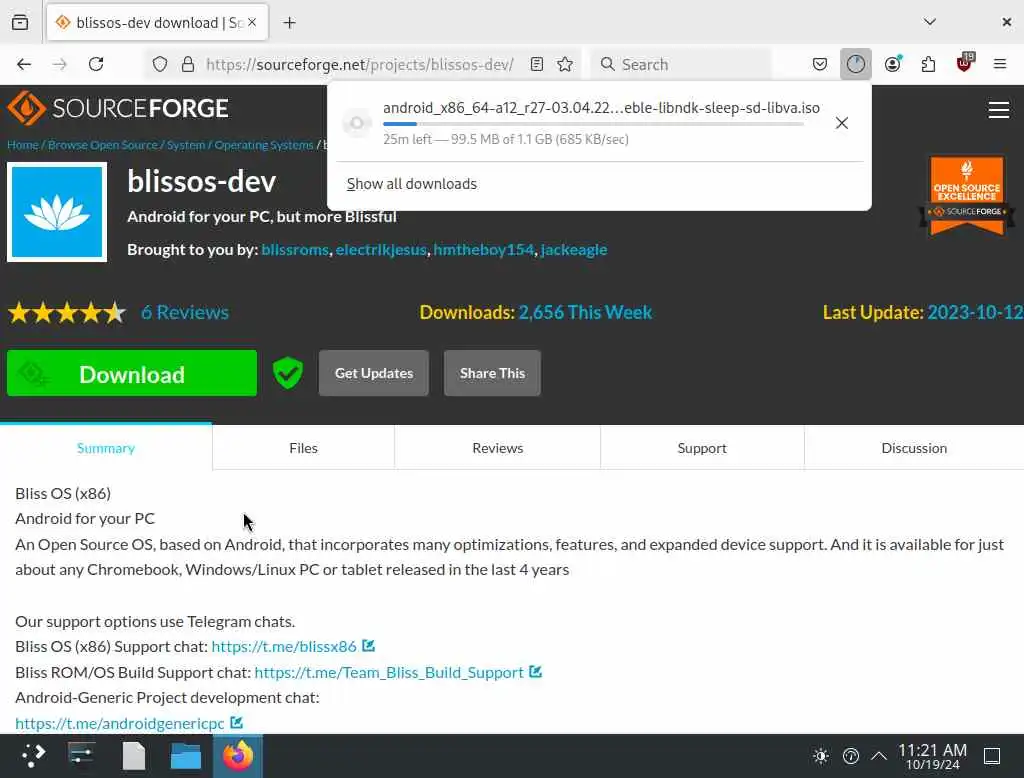1024x778 pixels.
Task: Close the blissos-dev download tab
Action: pos(252,22)
